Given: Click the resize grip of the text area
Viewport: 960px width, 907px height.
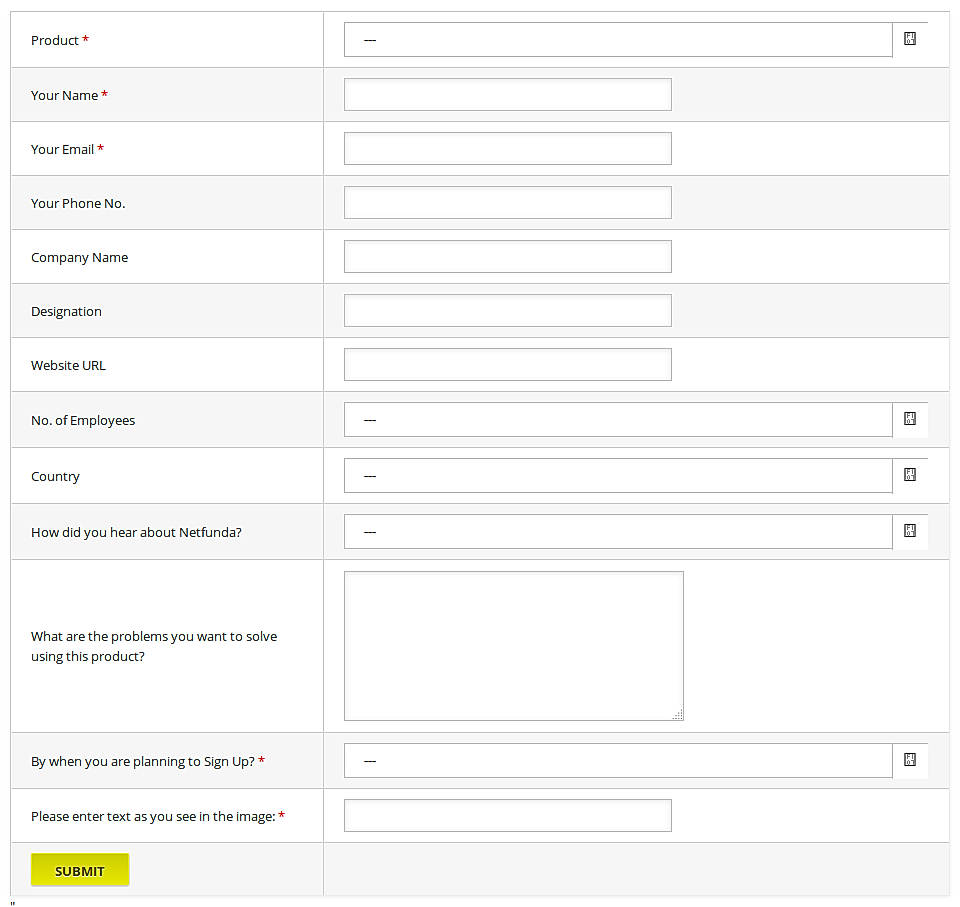Looking at the screenshot, I should click(x=677, y=716).
